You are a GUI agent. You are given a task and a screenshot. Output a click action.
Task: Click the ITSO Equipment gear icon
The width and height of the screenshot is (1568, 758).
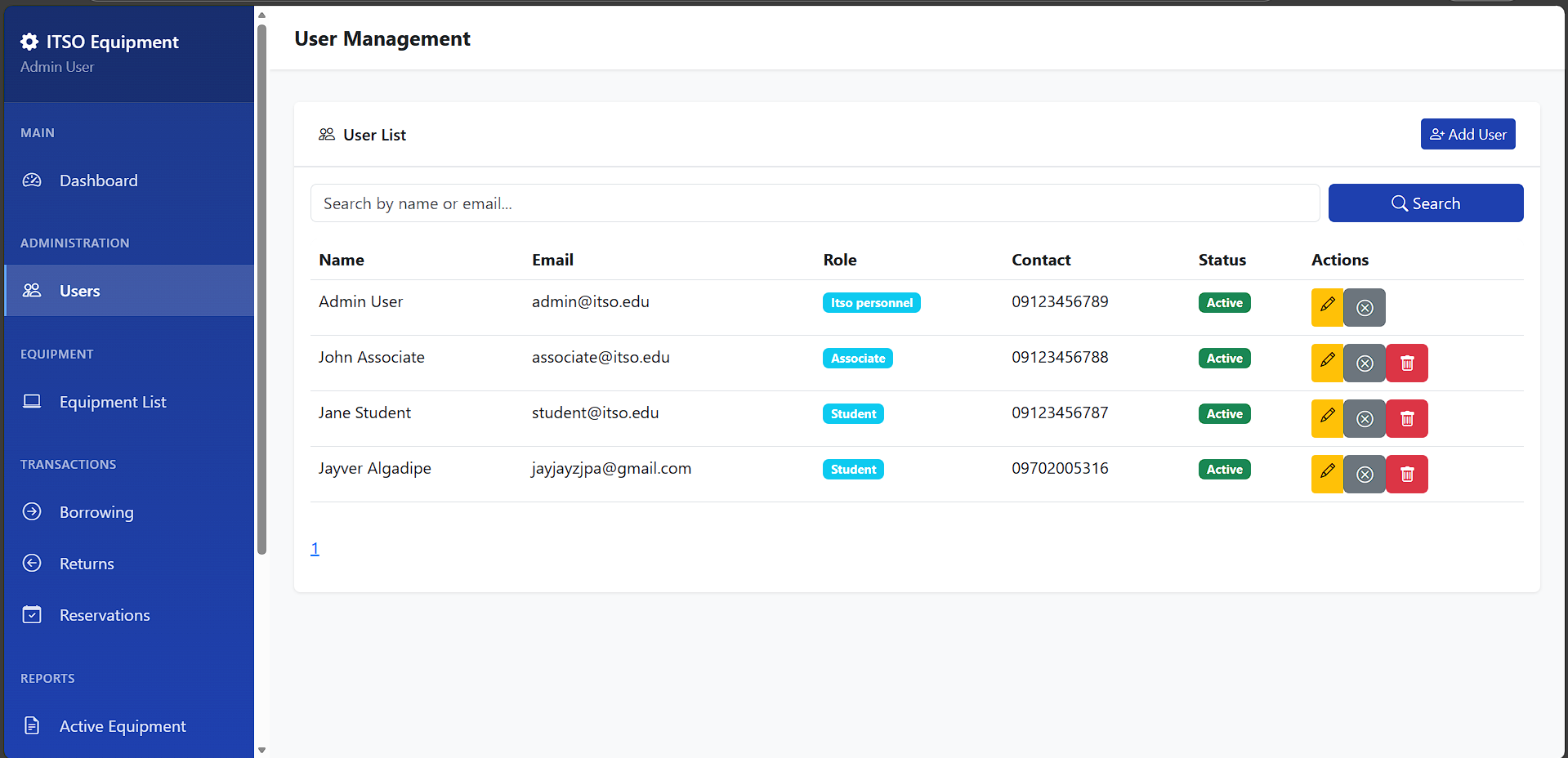29,42
